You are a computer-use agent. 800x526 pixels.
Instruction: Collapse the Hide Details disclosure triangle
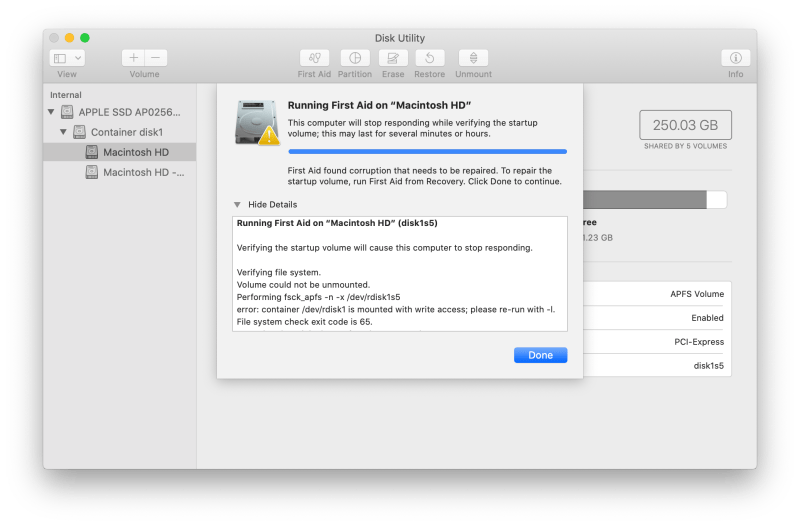pos(237,205)
